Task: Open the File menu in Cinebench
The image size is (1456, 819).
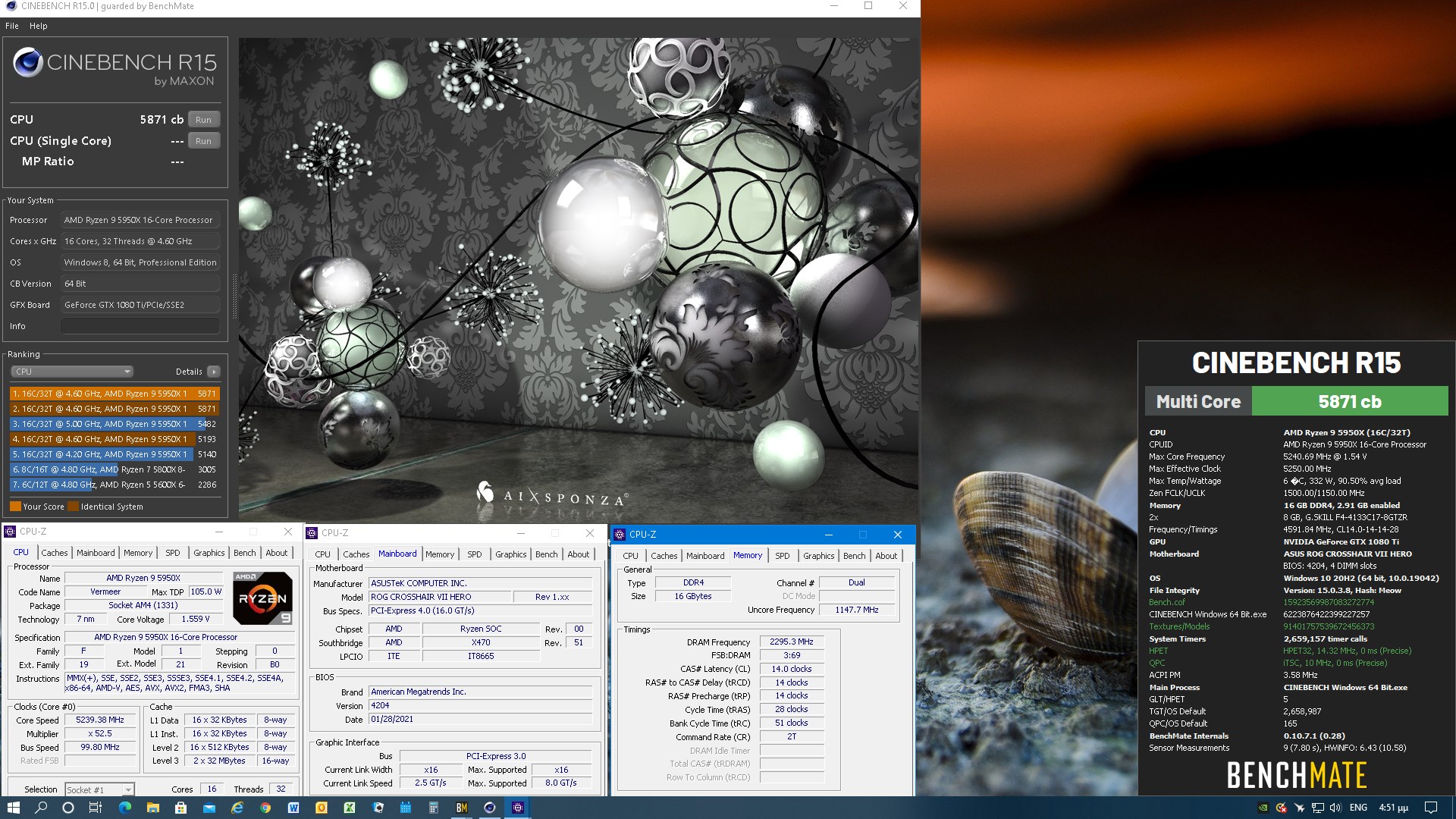Action: click(12, 26)
